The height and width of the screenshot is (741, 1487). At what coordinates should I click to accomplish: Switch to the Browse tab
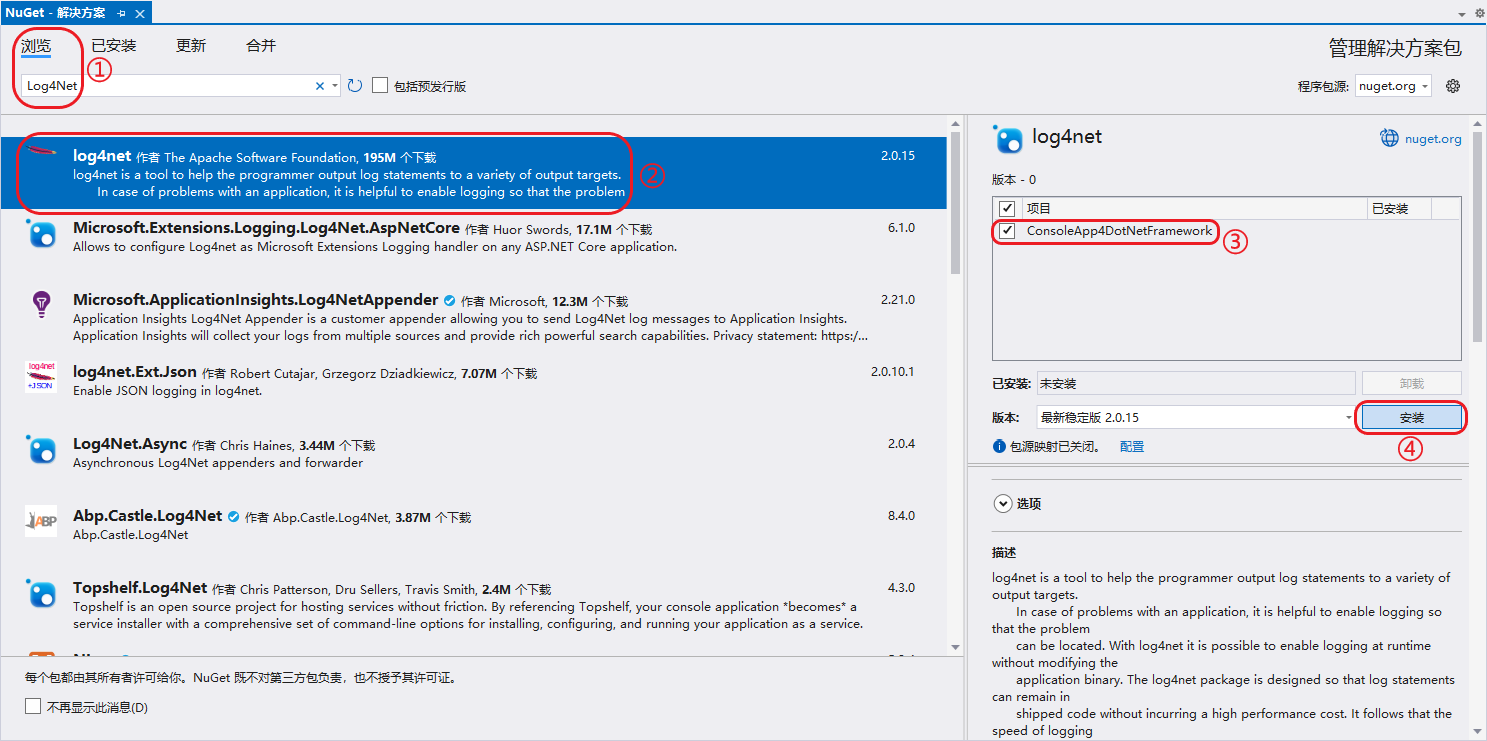click(36, 46)
